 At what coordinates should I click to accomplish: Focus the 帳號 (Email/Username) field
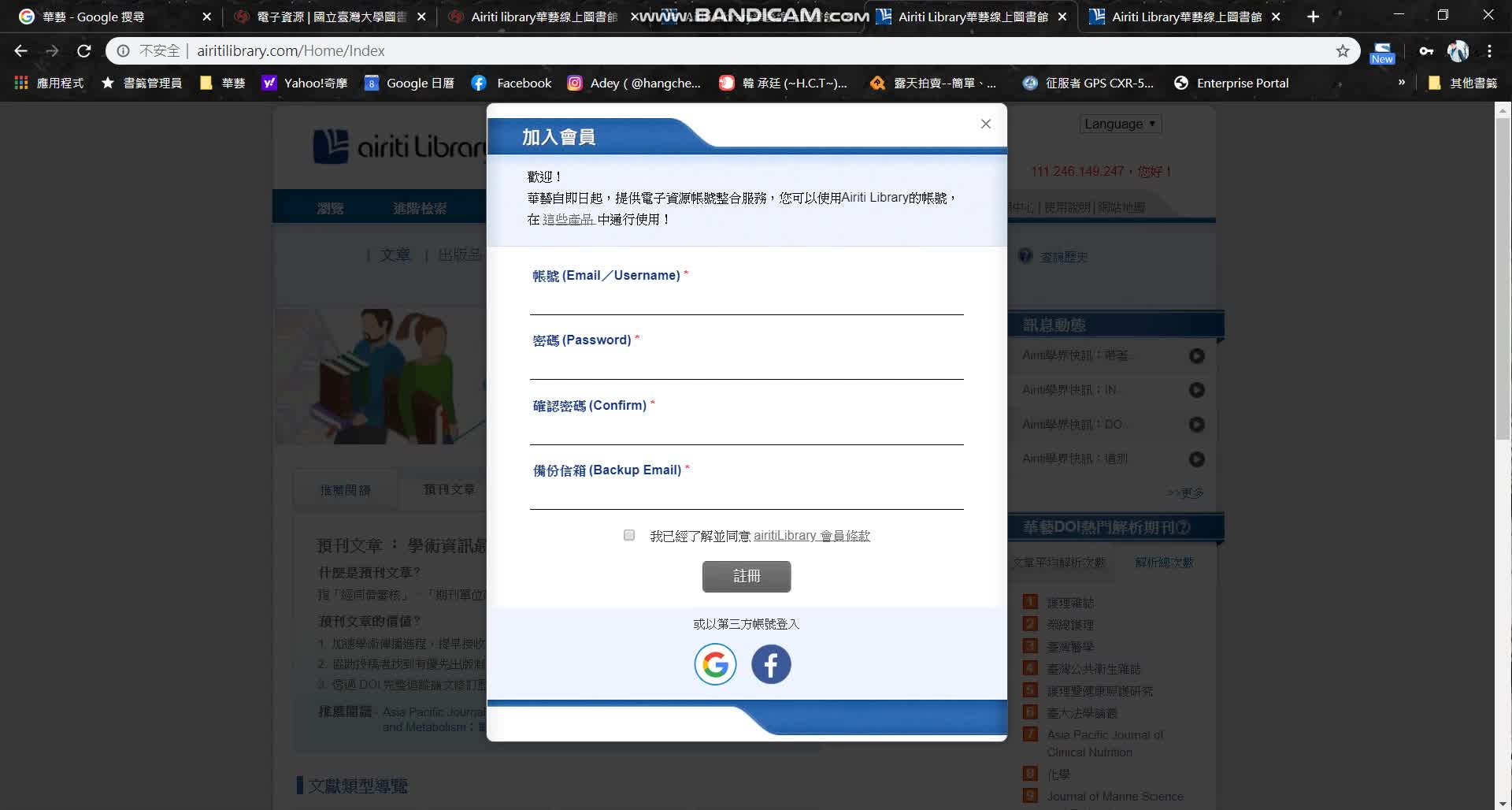pos(747,301)
